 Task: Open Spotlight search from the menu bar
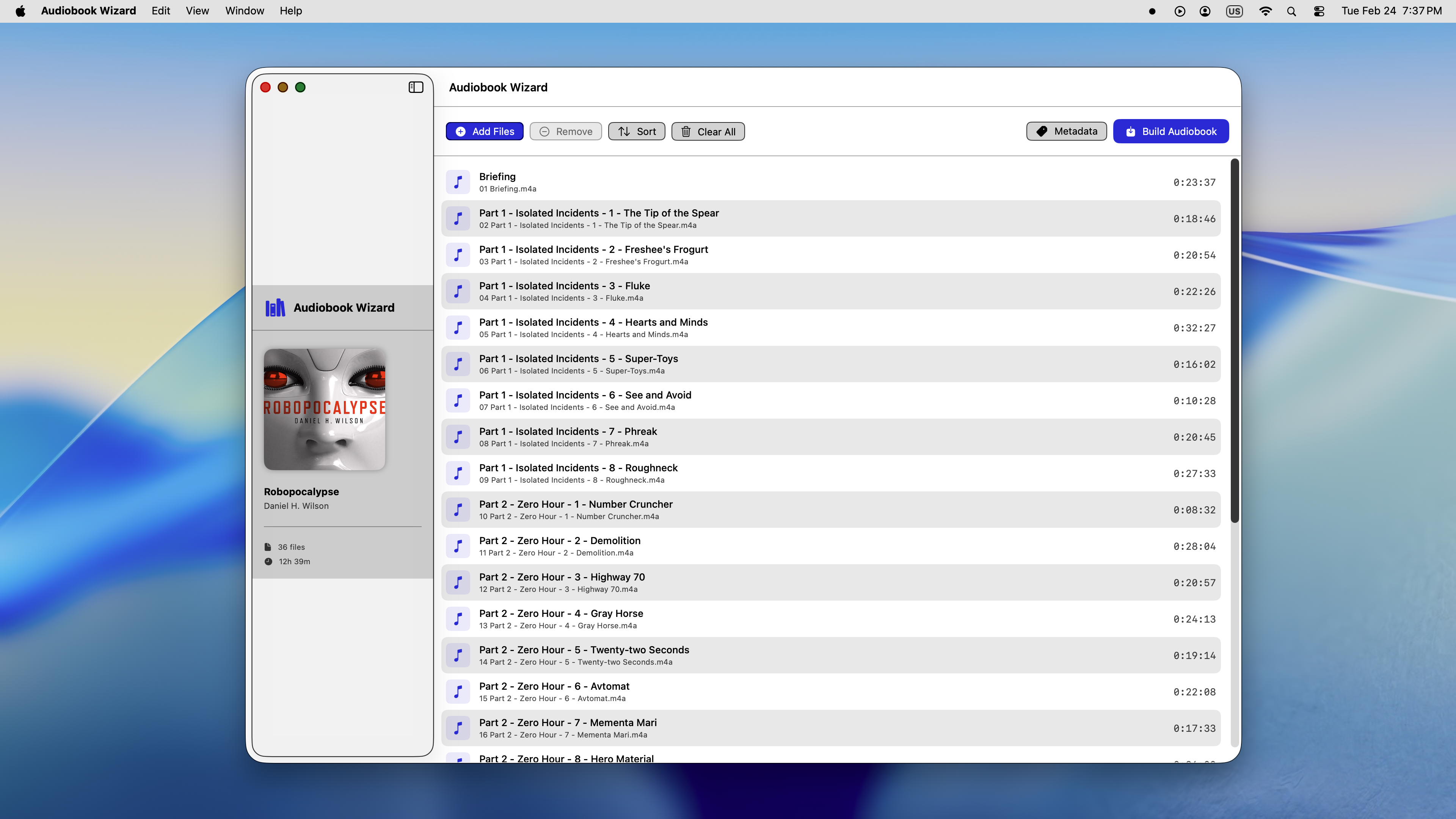(x=1291, y=11)
